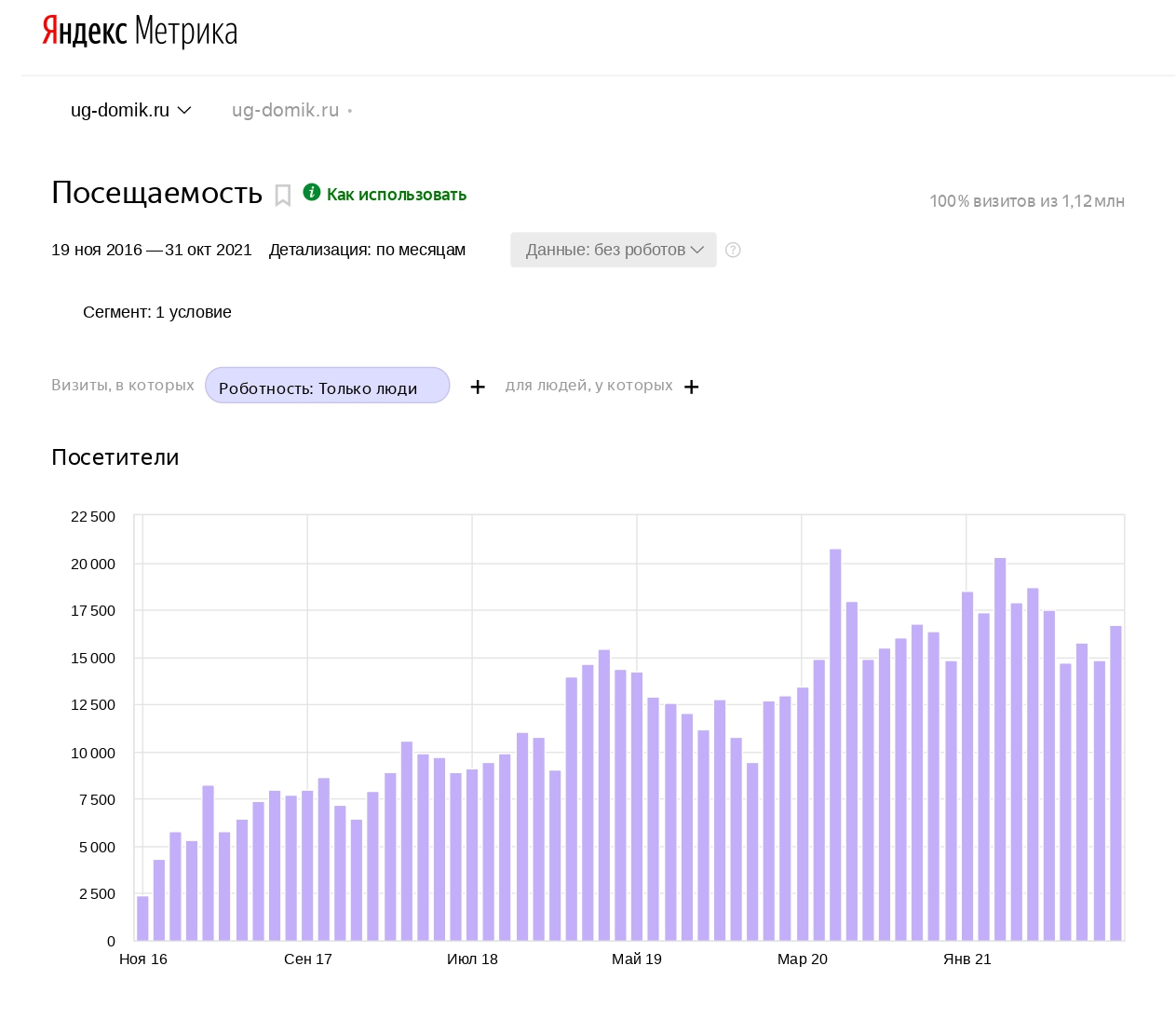Click the Посетители chart title
1176x1034 pixels.
pyautogui.click(x=115, y=457)
